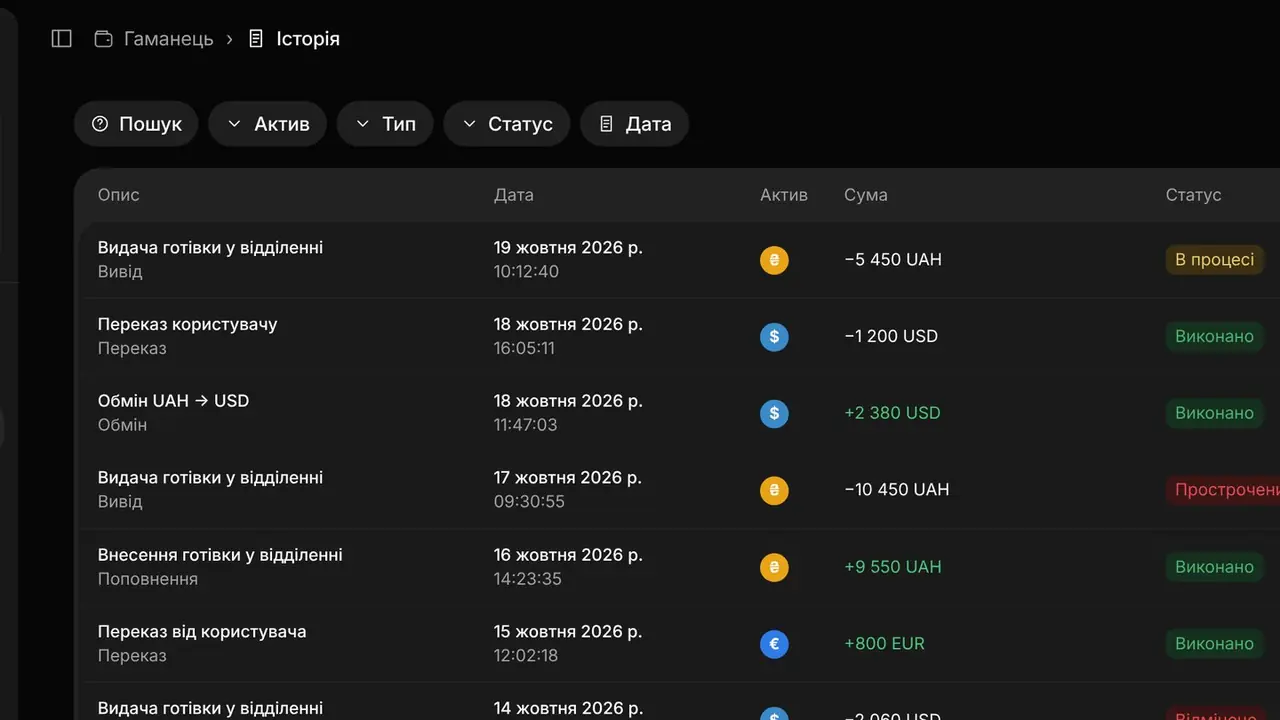The width and height of the screenshot is (1280, 720).
Task: Click the amount +9 550 UAH
Action: pyautogui.click(x=893, y=567)
